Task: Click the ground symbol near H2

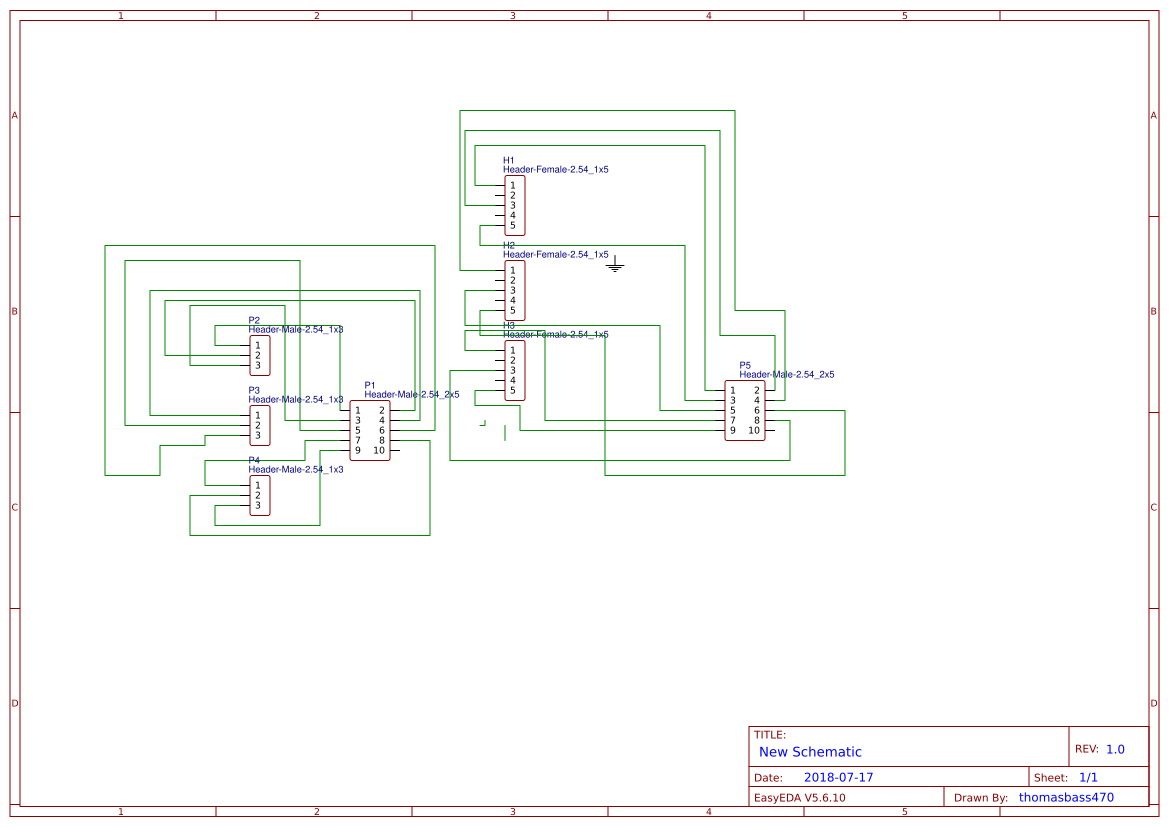Action: (x=617, y=263)
